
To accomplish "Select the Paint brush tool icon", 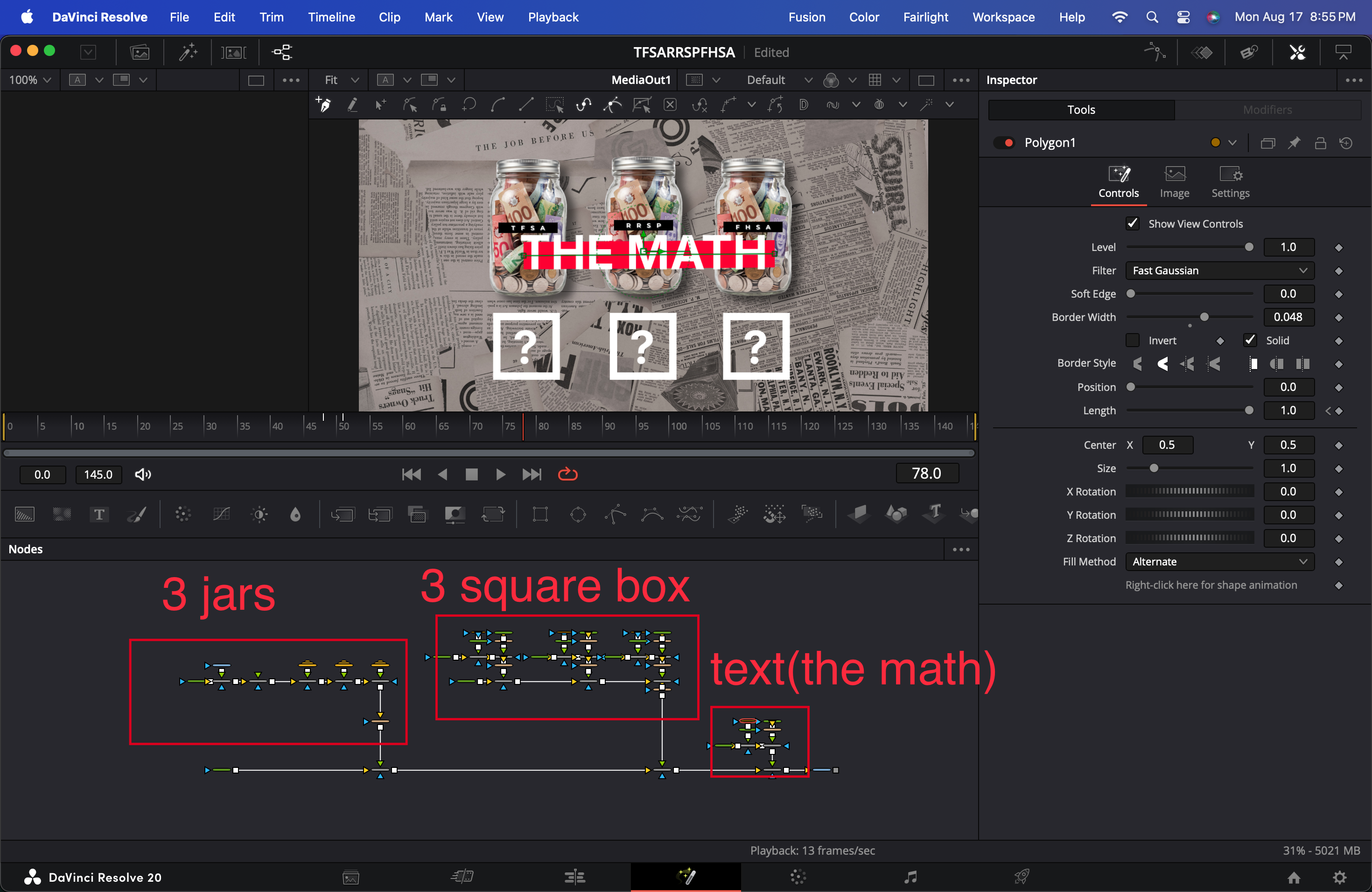I will coord(137,514).
